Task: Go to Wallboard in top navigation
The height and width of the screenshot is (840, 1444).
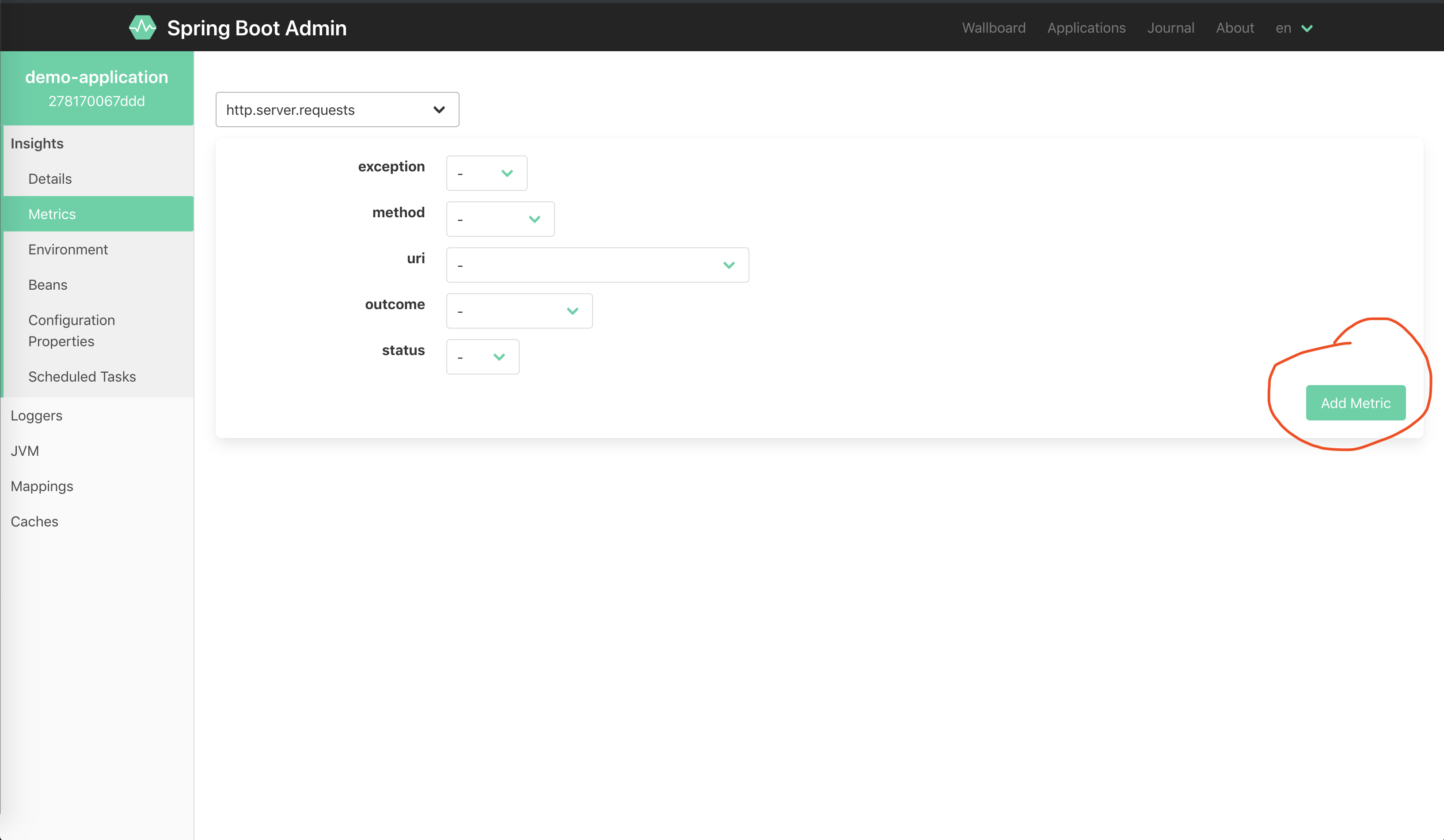Action: (x=994, y=28)
